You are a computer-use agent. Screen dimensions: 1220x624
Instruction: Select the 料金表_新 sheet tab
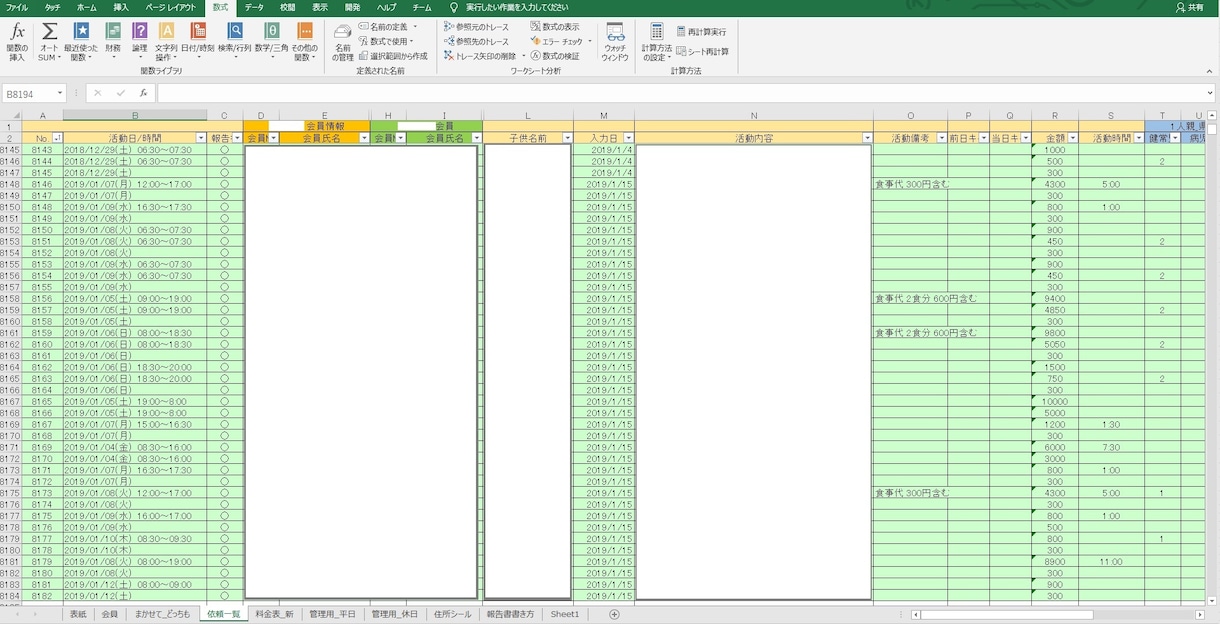275,614
